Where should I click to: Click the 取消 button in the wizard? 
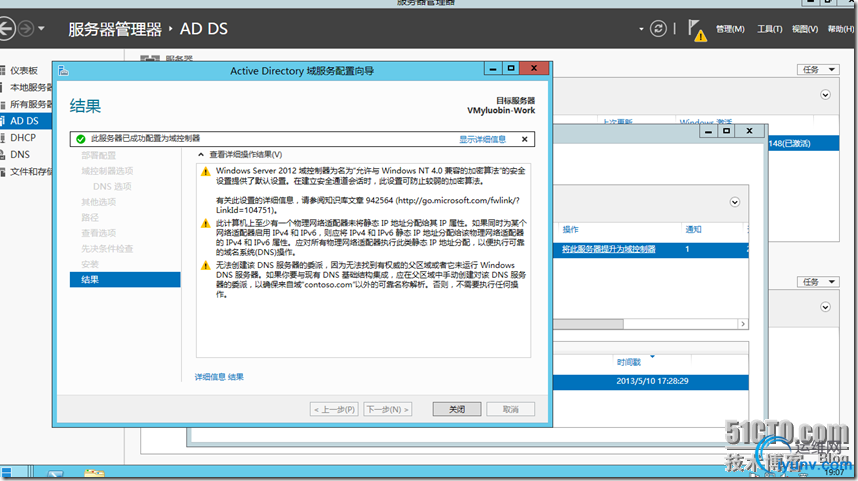tap(511, 409)
